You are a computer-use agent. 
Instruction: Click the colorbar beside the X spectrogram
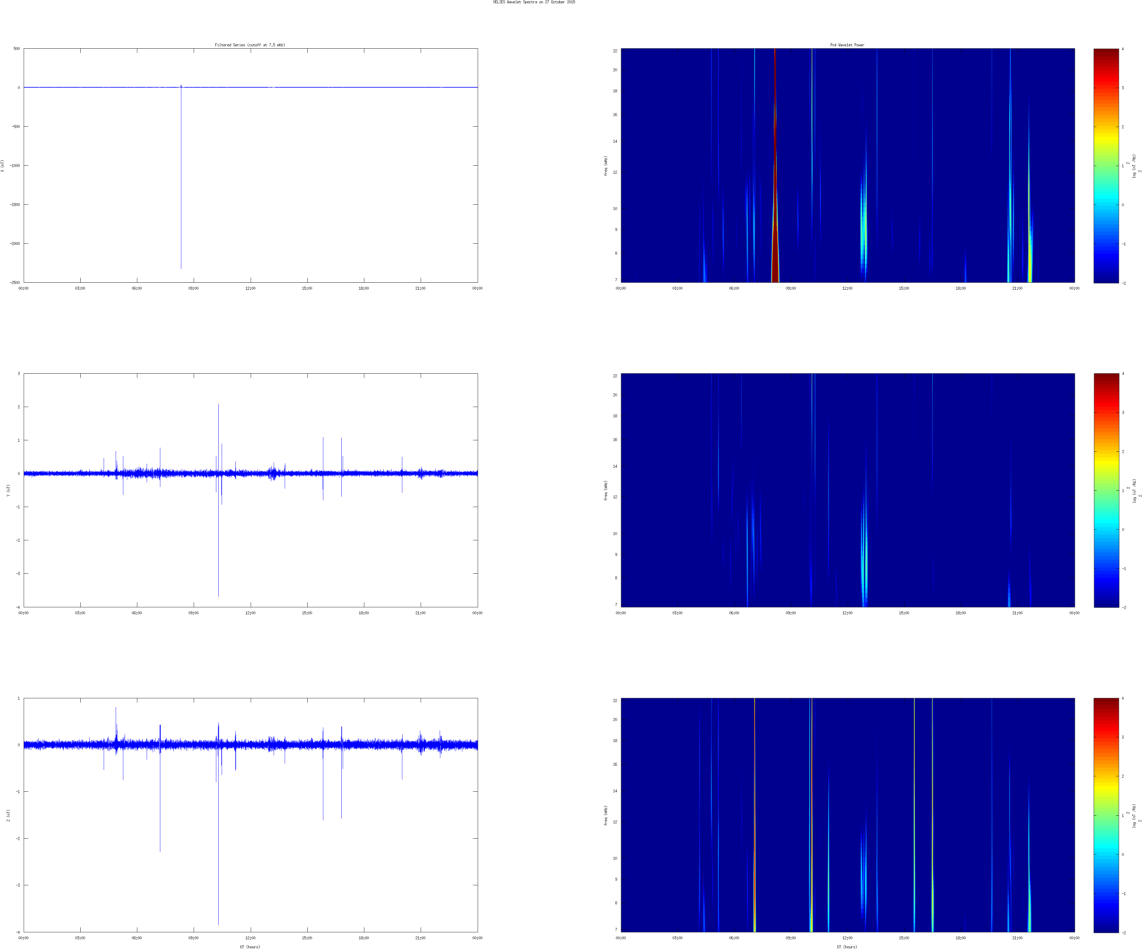[1106, 165]
